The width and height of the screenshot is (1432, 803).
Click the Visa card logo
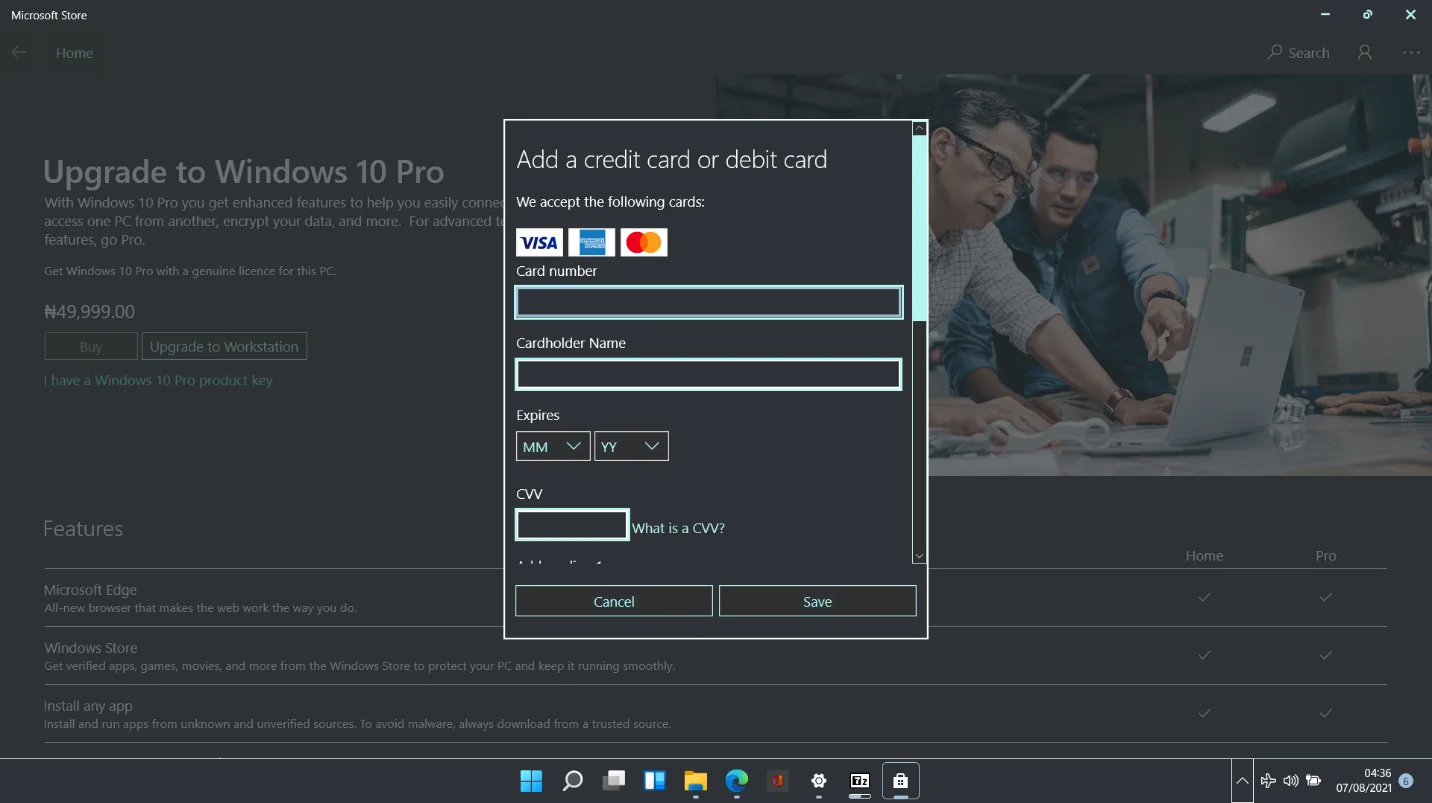coord(539,242)
